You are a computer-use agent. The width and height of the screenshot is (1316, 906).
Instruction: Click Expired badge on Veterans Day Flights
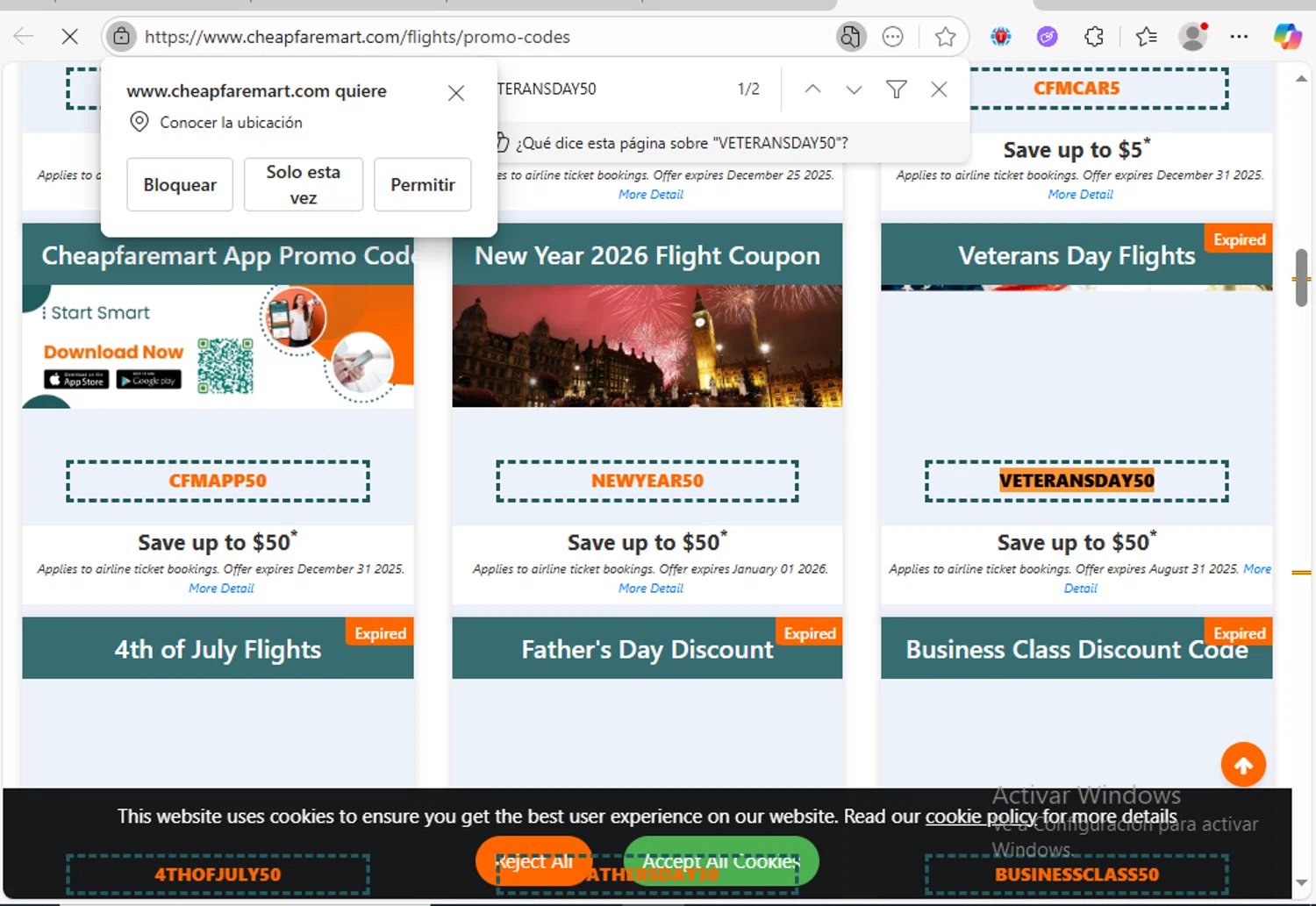1239,239
